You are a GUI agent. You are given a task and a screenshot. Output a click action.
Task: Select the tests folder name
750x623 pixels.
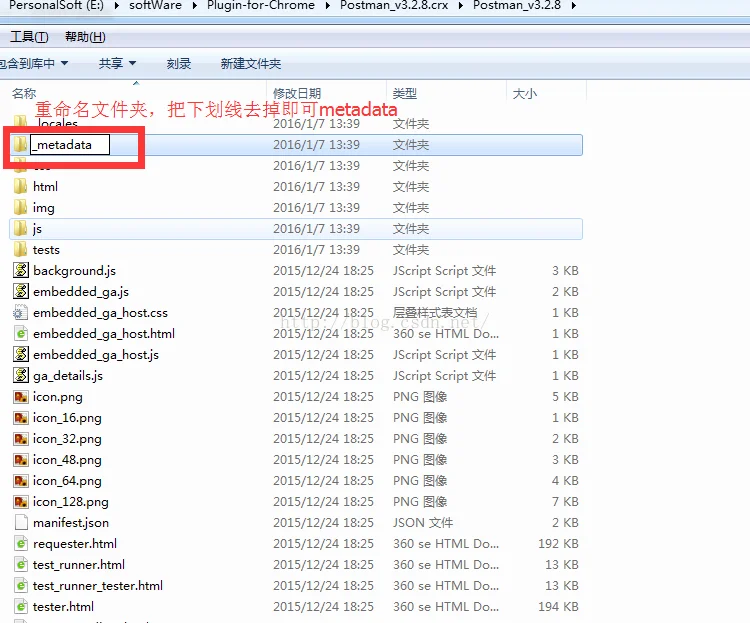pos(46,250)
